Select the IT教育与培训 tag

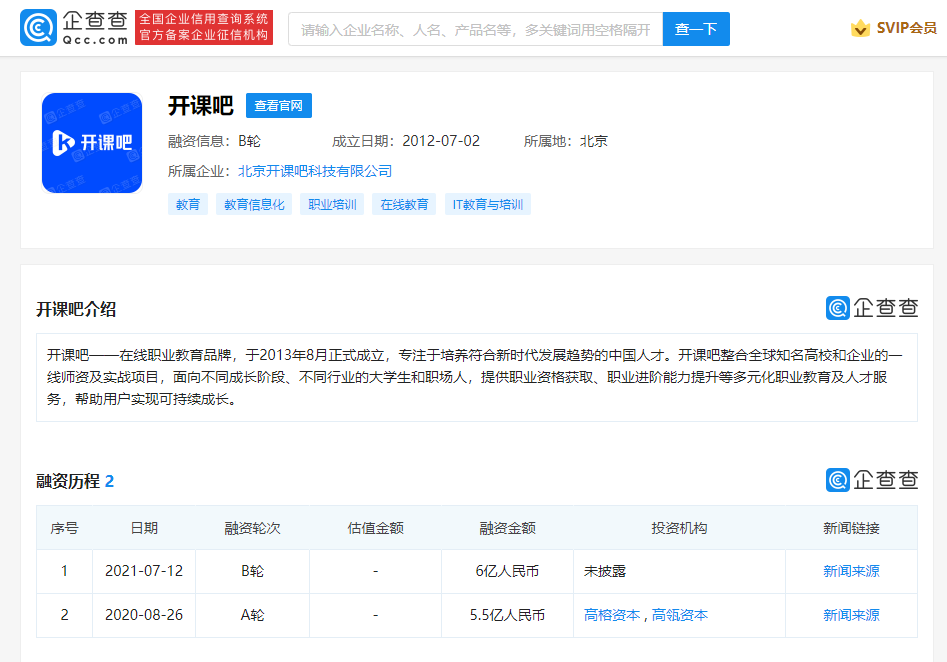pyautogui.click(x=488, y=205)
